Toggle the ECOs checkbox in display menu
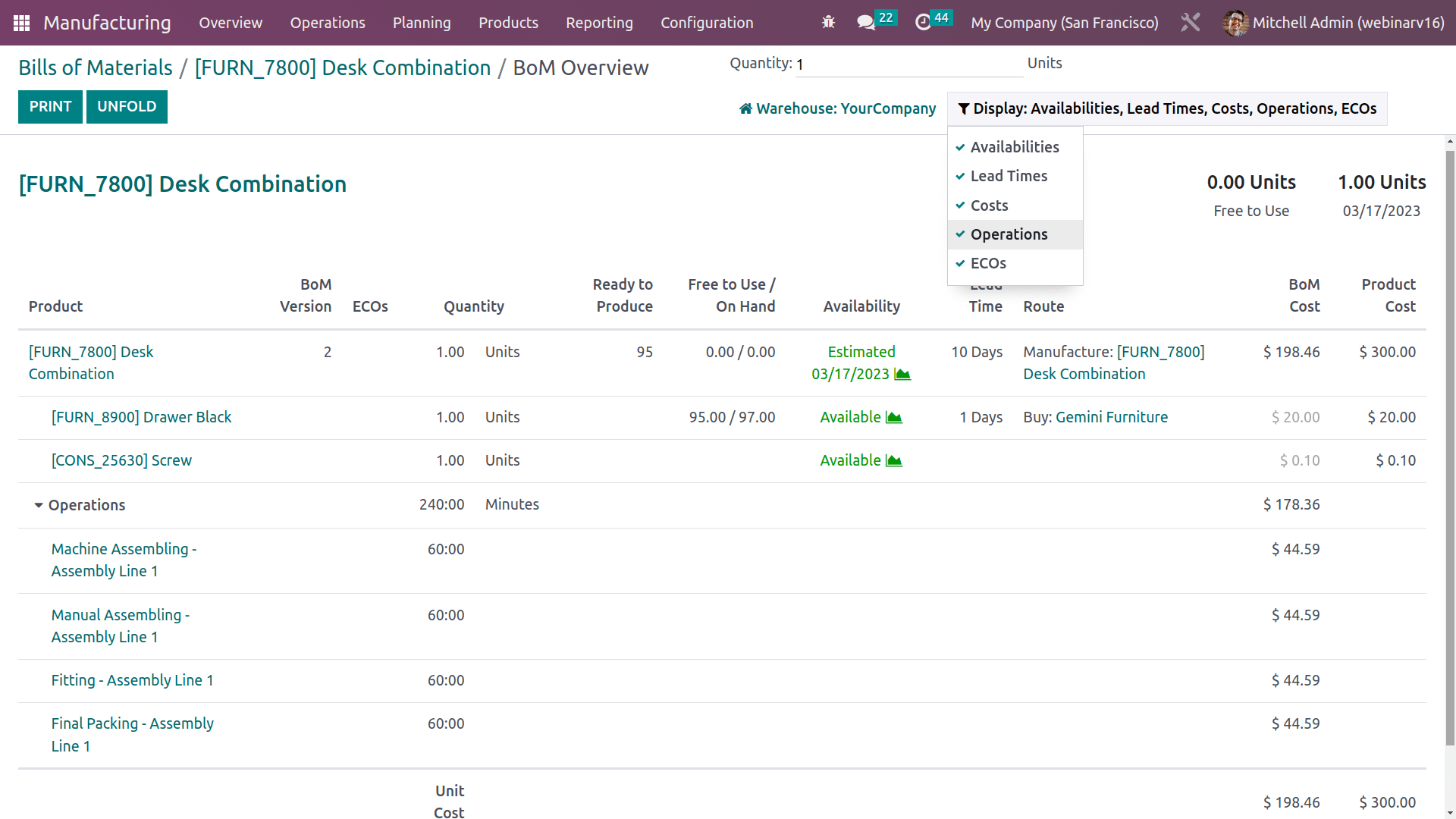The width and height of the screenshot is (1456, 819). click(987, 262)
